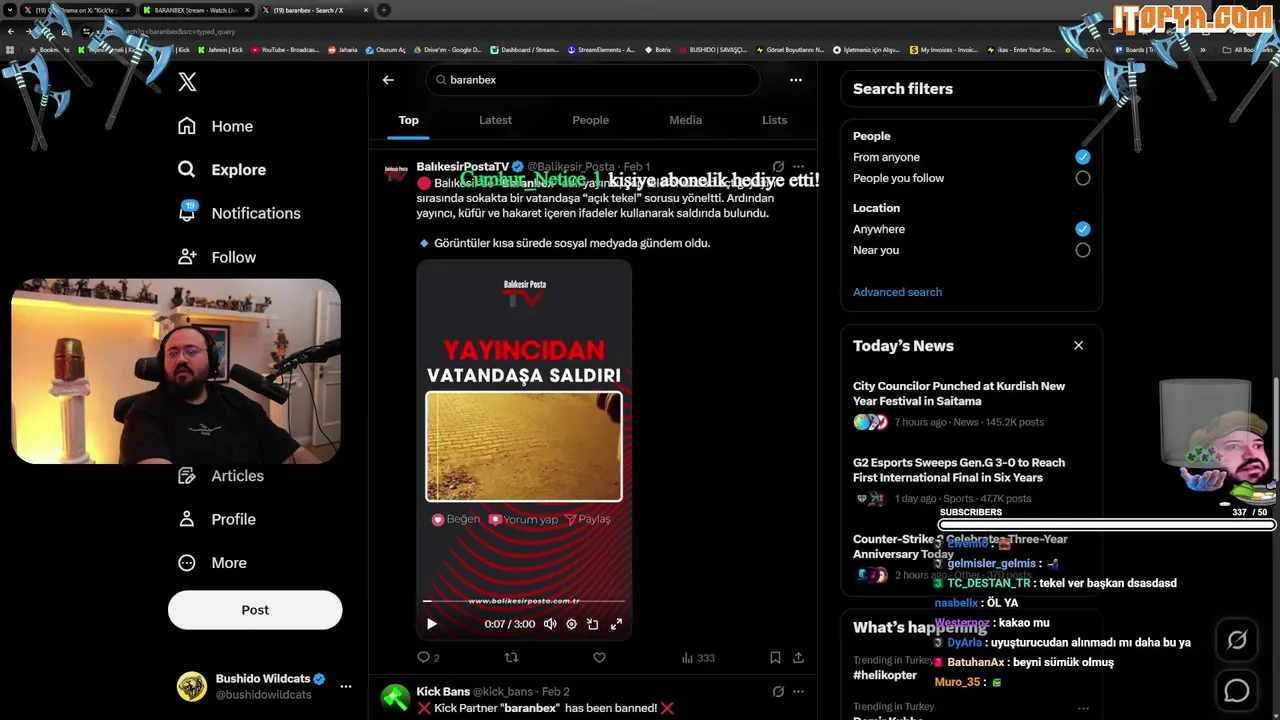Open the StreamElements bookmark

[x=601, y=49]
